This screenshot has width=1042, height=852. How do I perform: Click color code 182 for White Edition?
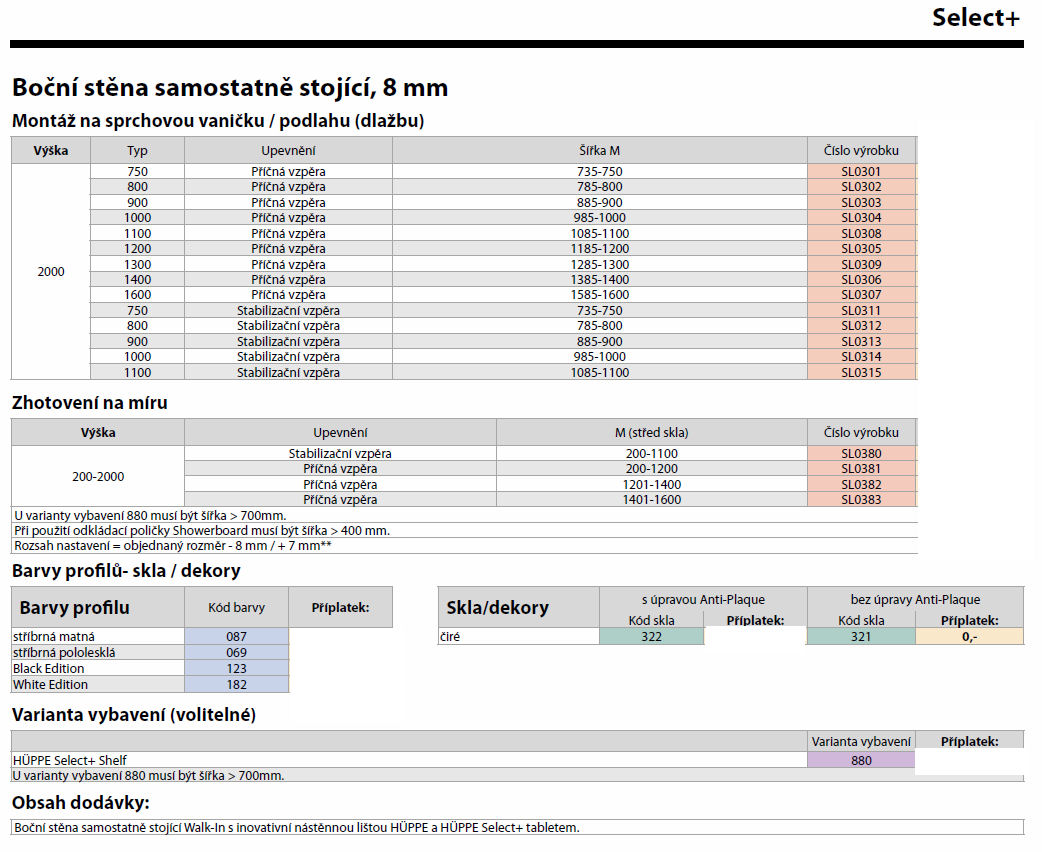[236, 685]
